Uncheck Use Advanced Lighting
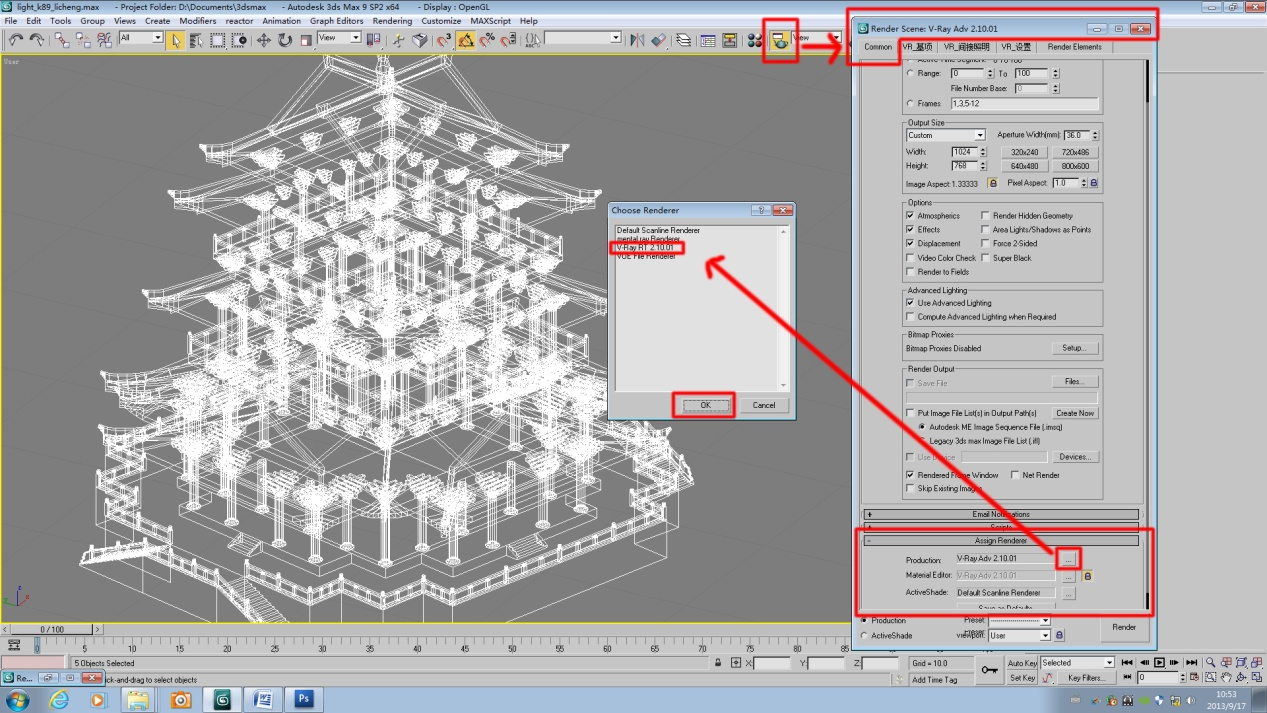 pyautogui.click(x=910, y=303)
